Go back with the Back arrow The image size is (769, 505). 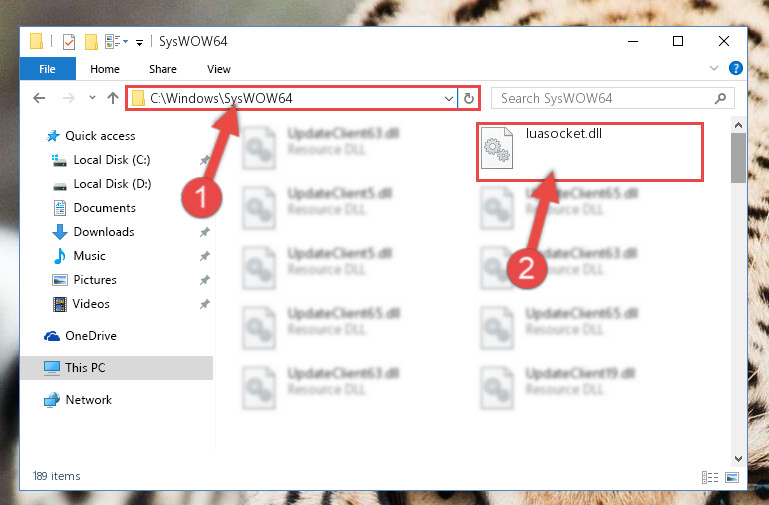[39, 98]
